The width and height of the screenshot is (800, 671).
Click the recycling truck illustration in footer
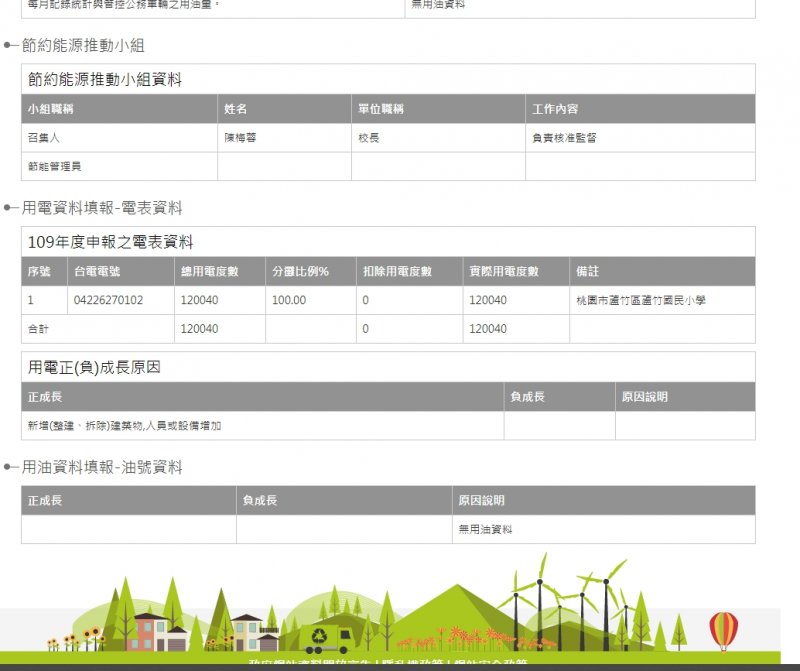coord(327,638)
